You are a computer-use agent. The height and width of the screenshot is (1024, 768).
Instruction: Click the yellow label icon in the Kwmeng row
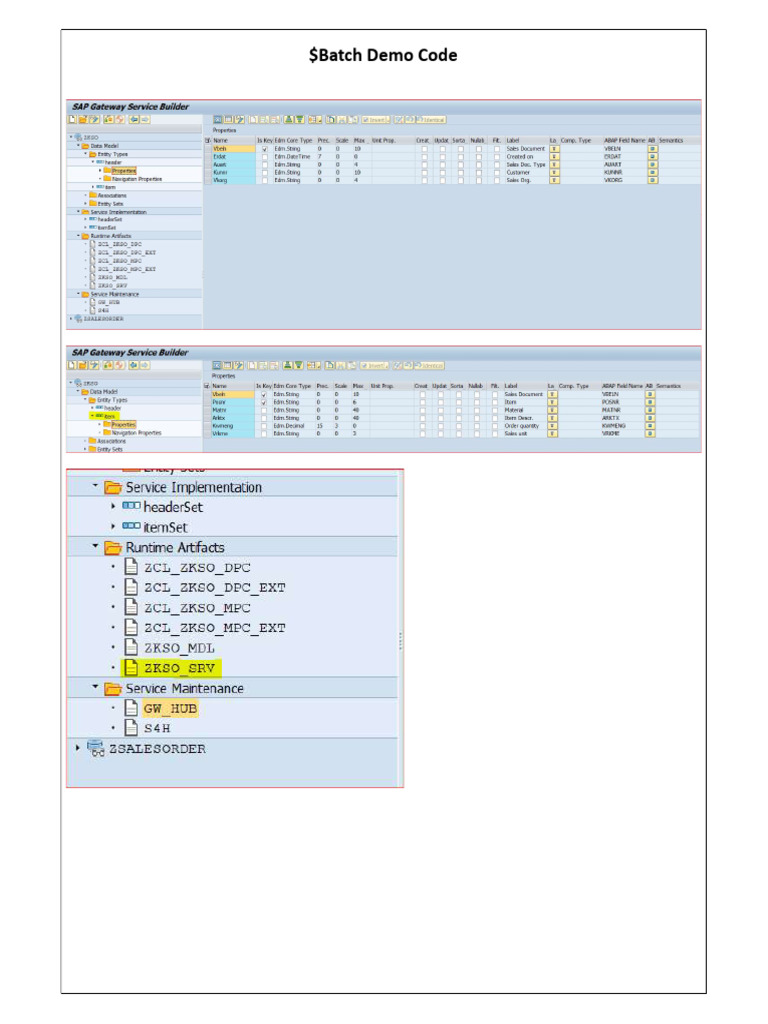[553, 426]
